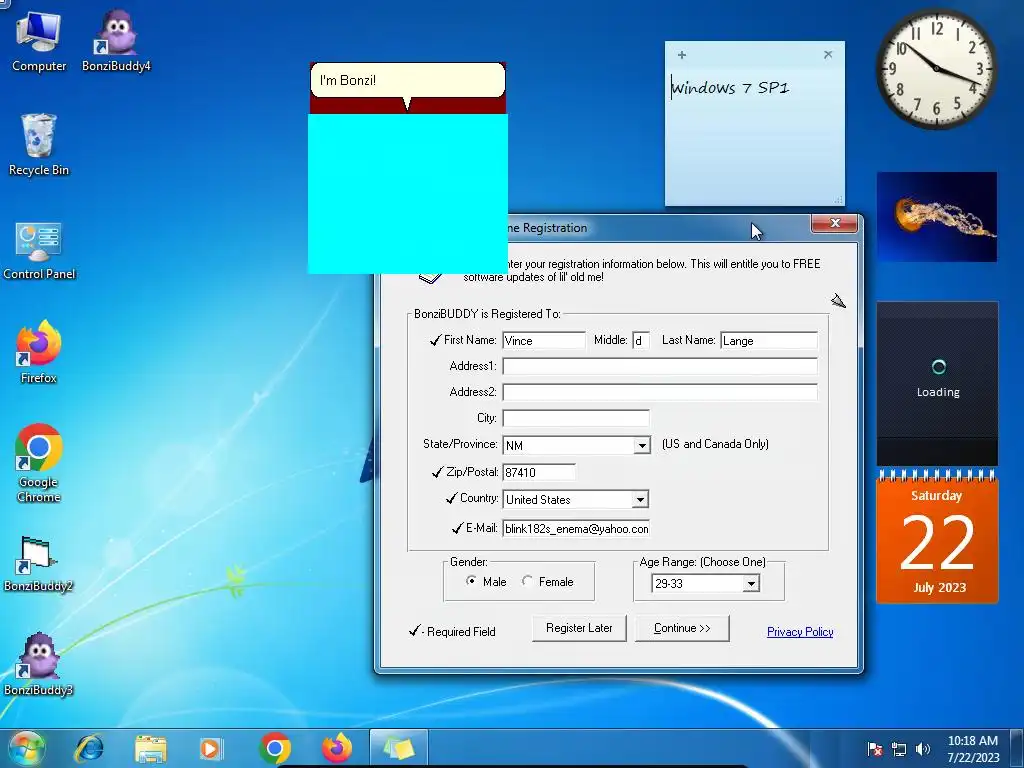The image size is (1024, 768).
Task: Expand the Age Range dropdown
Action: (751, 583)
